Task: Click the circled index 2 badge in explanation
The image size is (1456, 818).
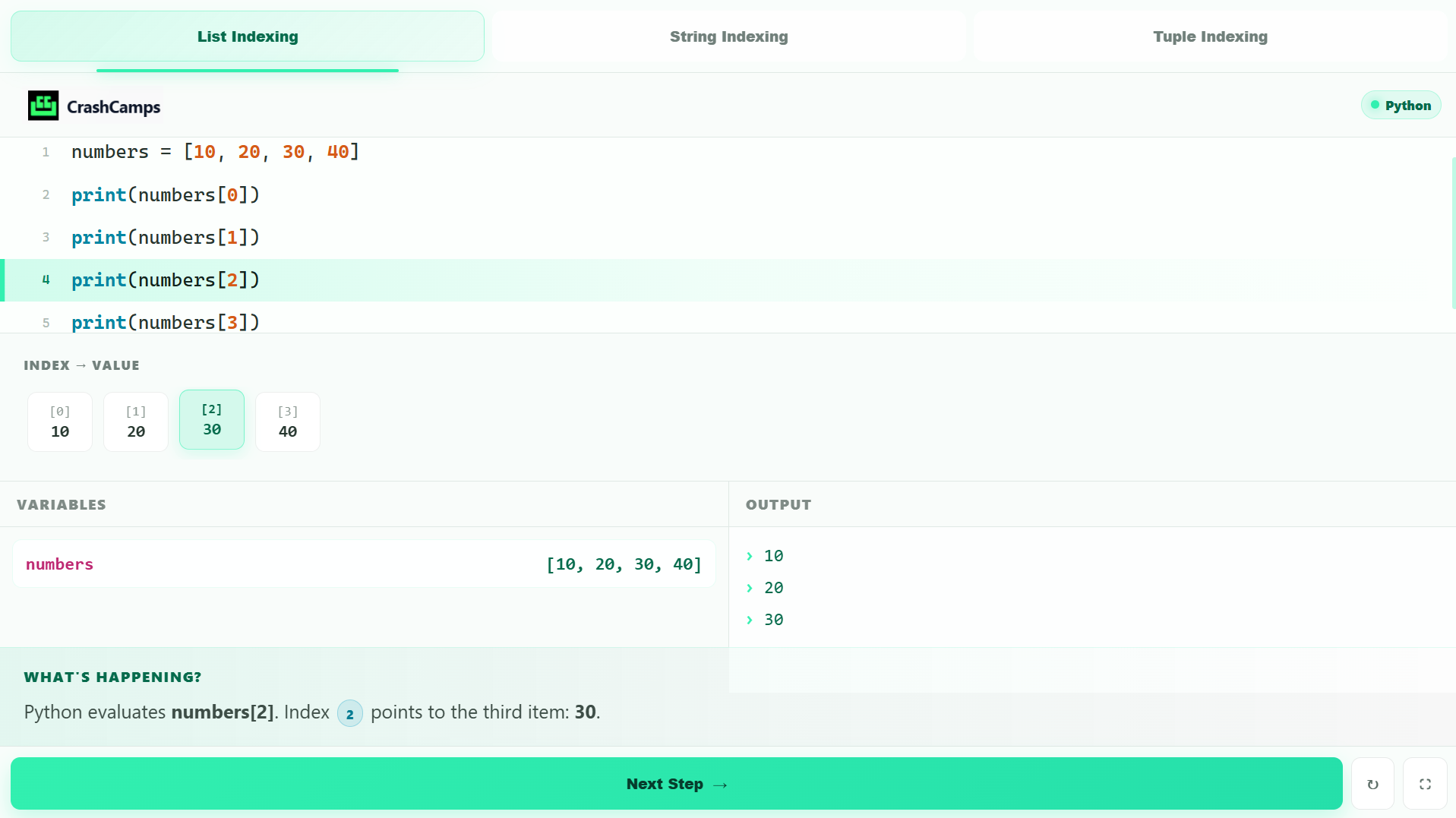Action: (350, 713)
